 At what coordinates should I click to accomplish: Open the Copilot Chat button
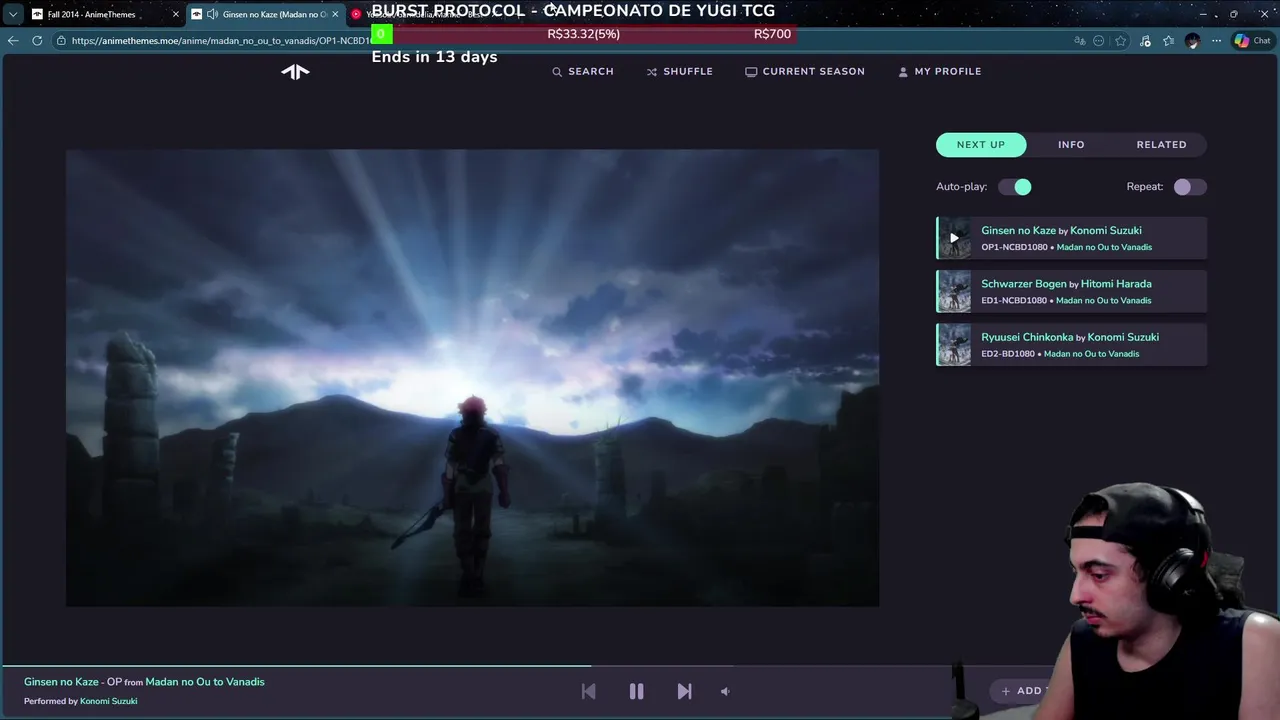point(1253,41)
